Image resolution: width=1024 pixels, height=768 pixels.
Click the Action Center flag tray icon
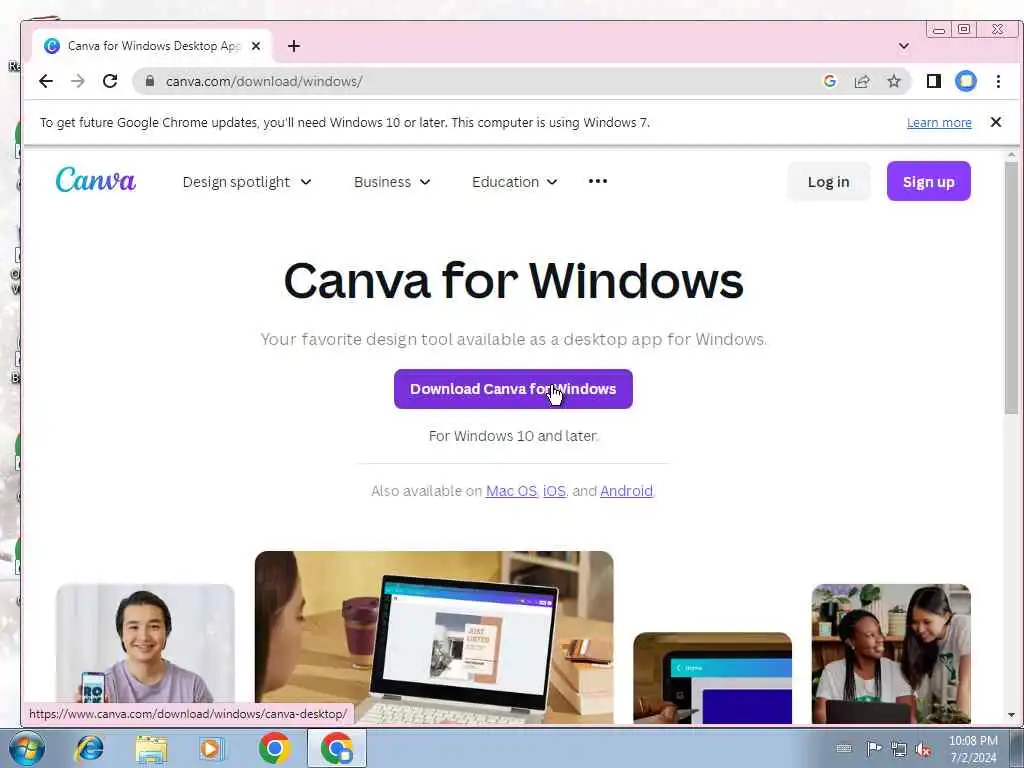873,748
